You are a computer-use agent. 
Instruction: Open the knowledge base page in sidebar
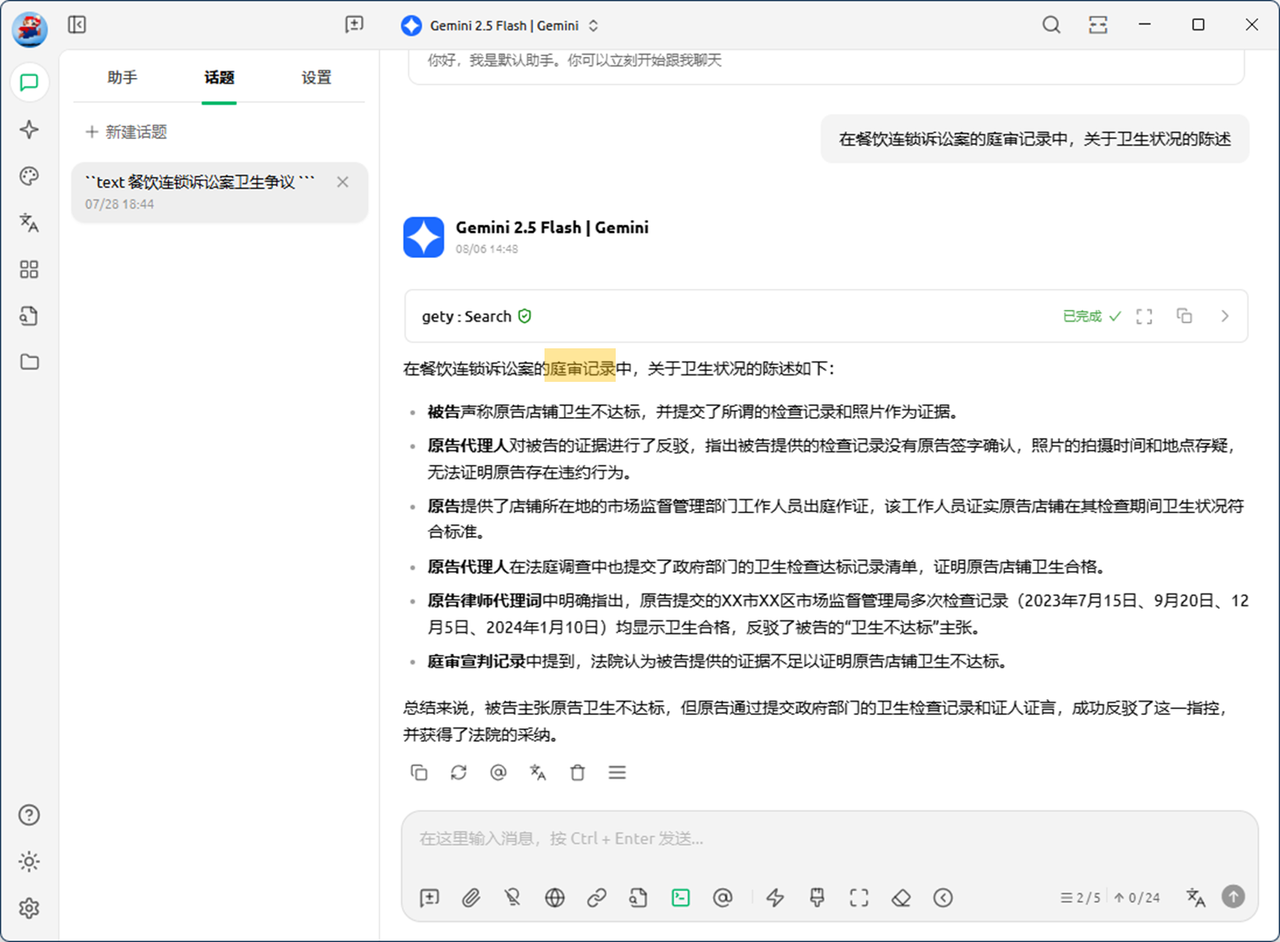(x=29, y=316)
